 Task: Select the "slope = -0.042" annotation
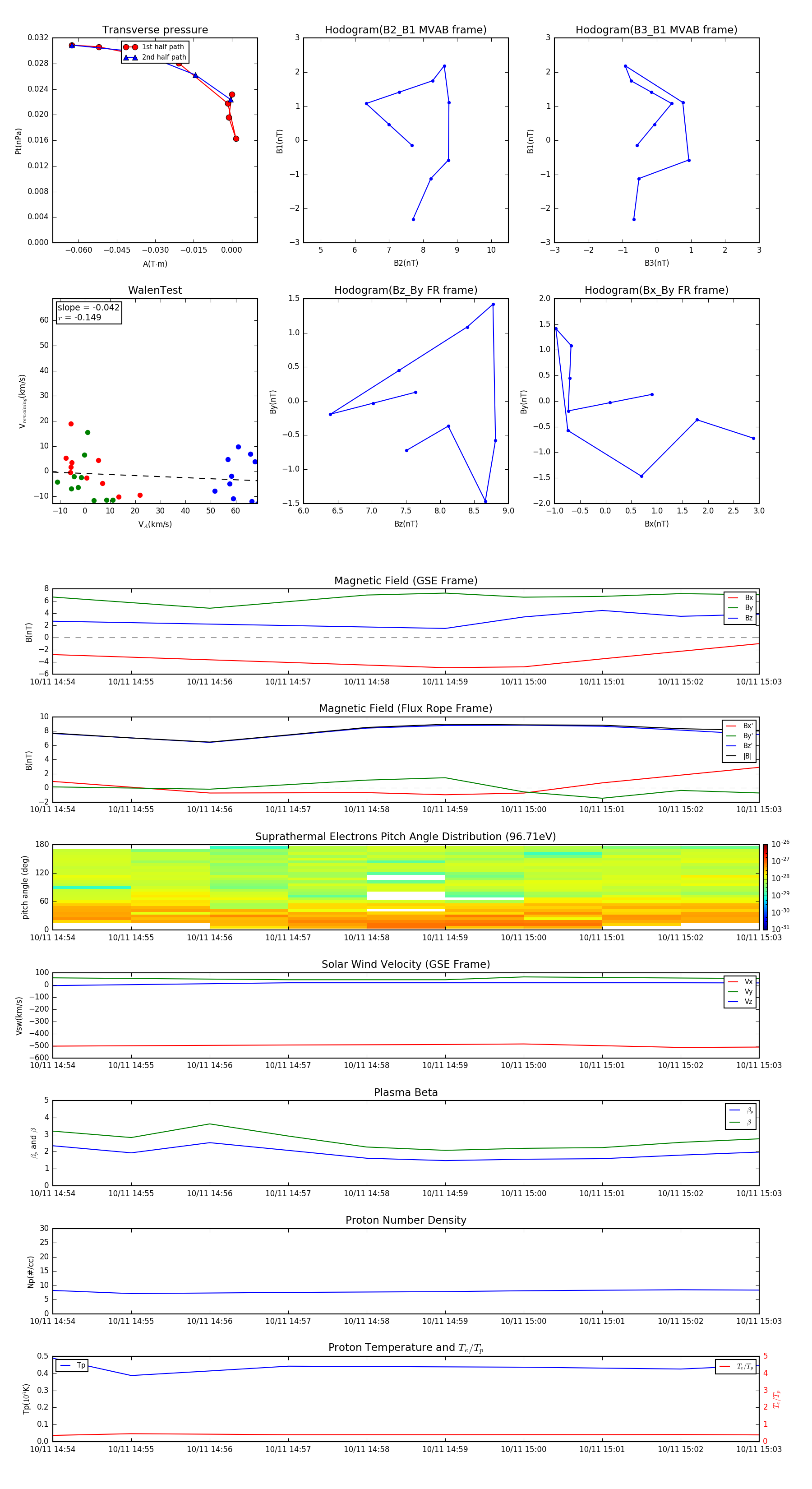coord(88,308)
